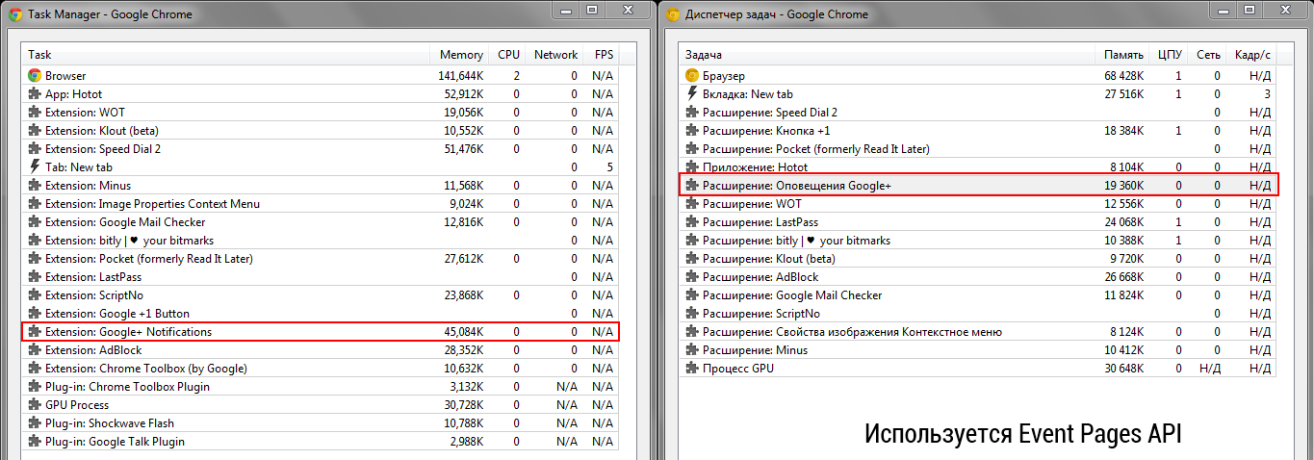Select Расширение: Pocket (formerly Read It Later) row

coord(978,149)
